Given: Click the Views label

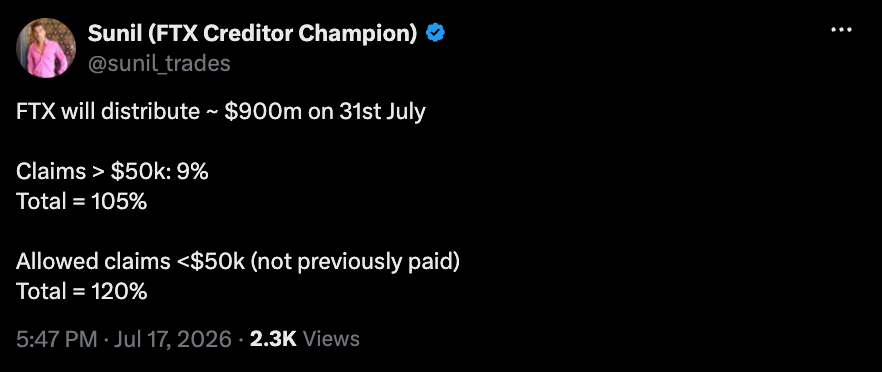Looking at the screenshot, I should (331, 339).
